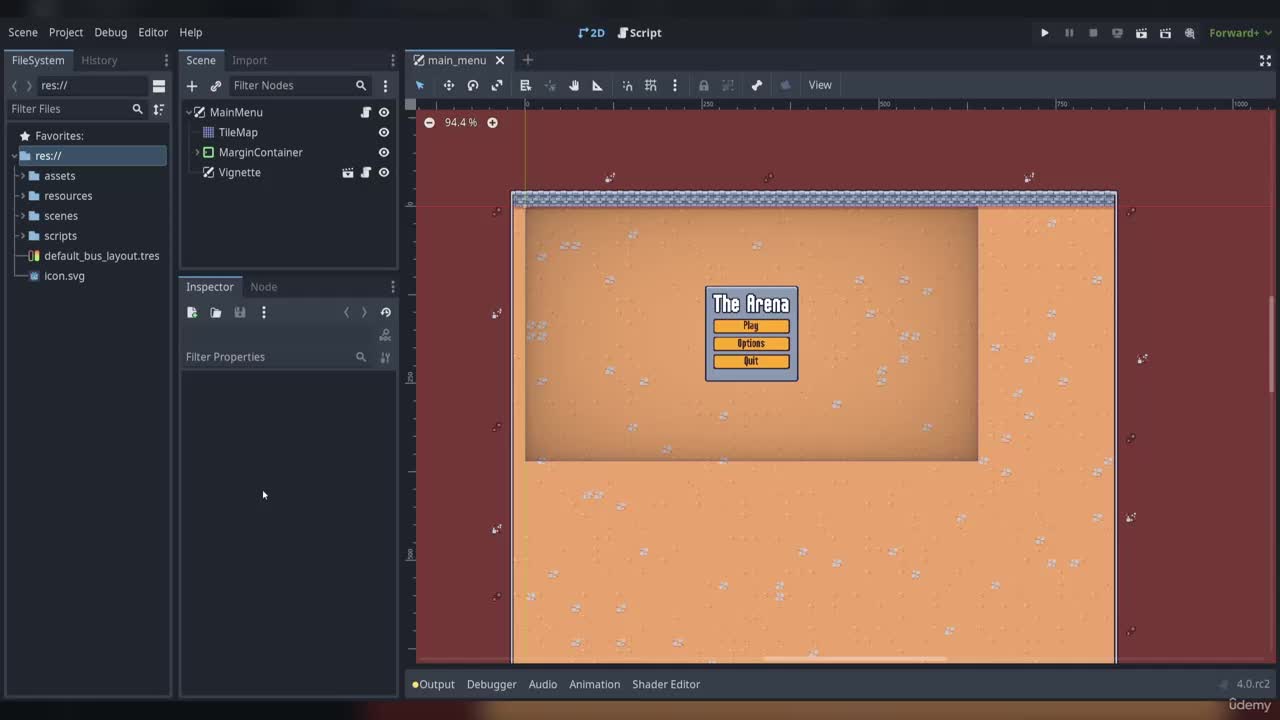Collapse the MainMenu node tree

click(x=189, y=113)
